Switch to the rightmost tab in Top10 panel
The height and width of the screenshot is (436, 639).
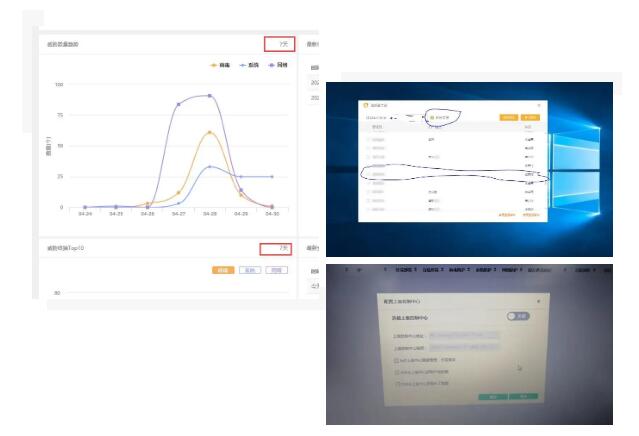click(277, 270)
